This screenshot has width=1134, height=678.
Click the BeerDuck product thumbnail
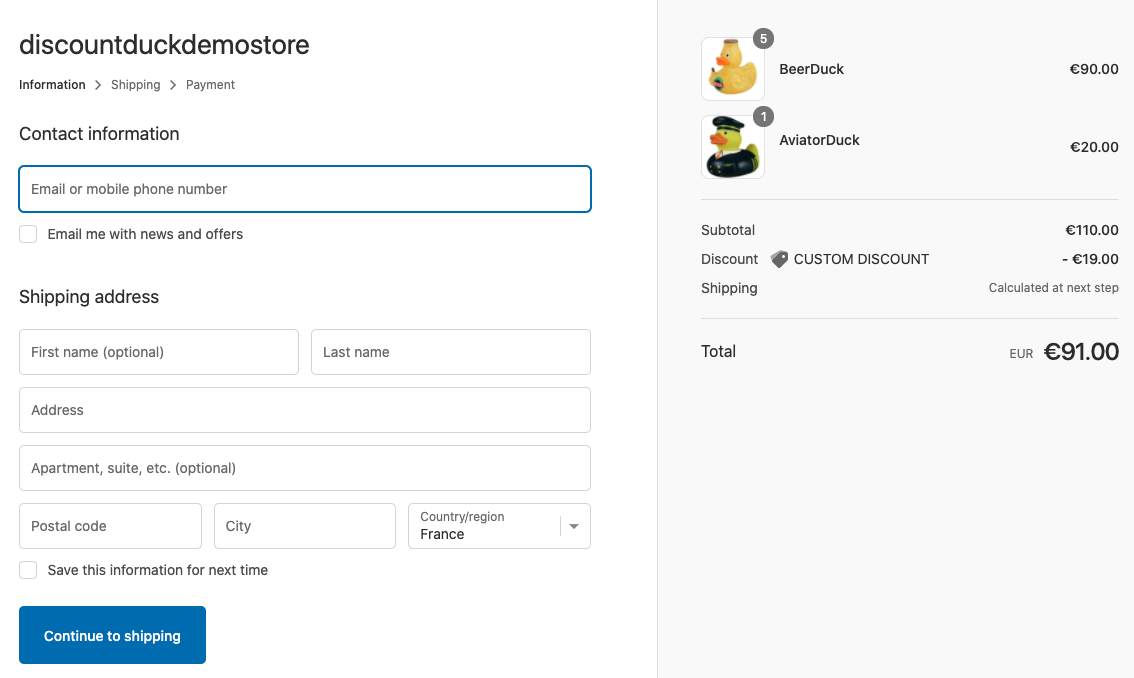[x=732, y=70]
